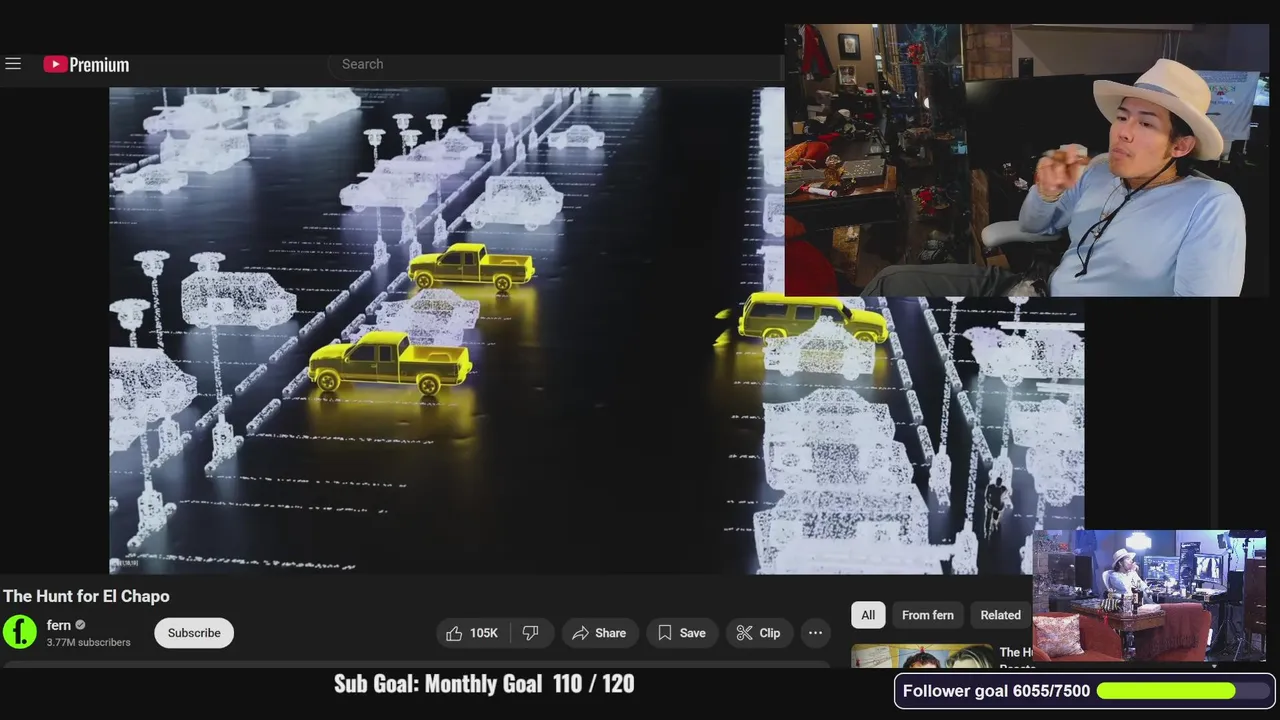Dislike the video
The width and height of the screenshot is (1280, 720).
(531, 633)
